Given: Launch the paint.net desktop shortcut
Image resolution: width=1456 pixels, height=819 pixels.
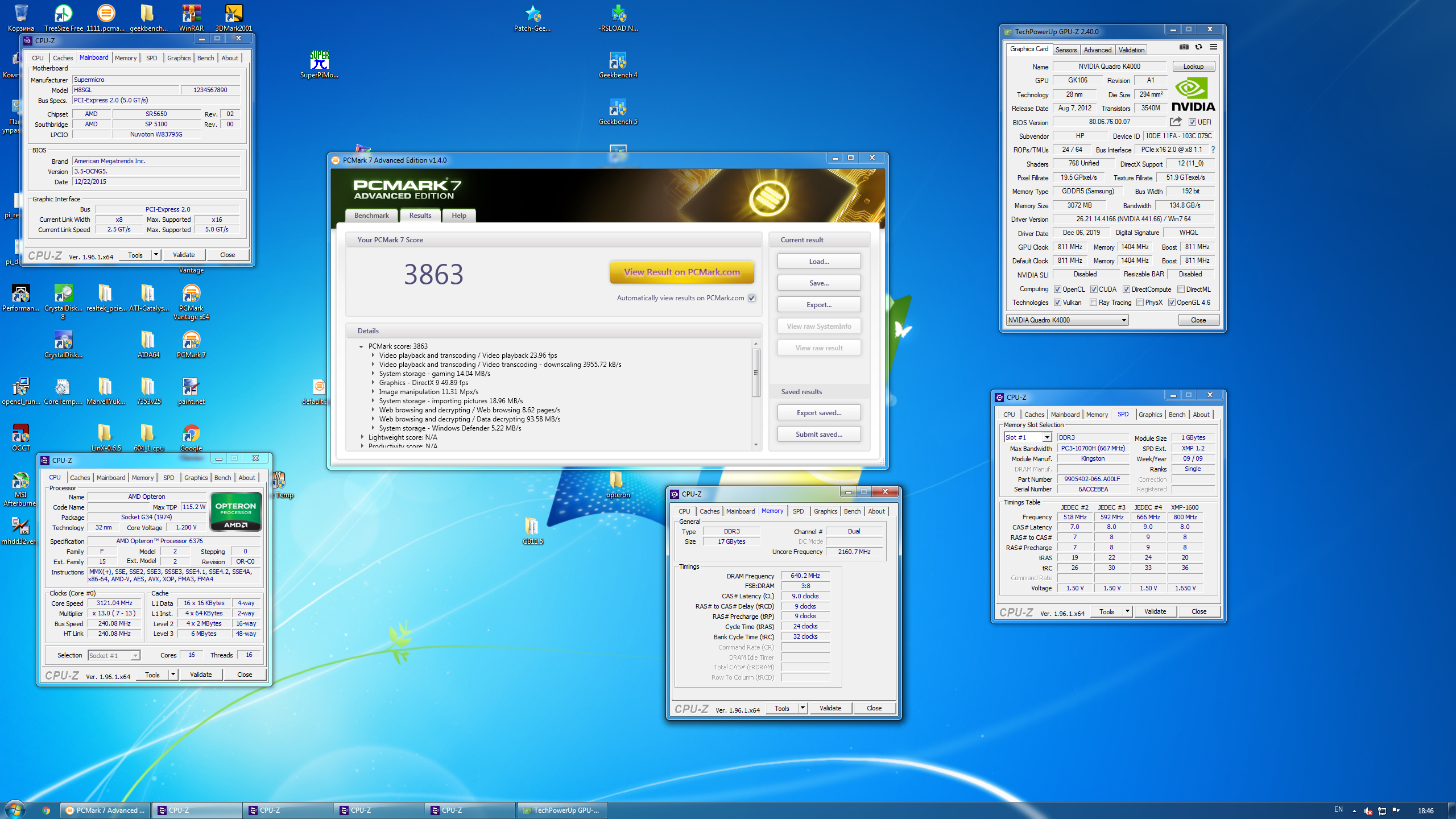Looking at the screenshot, I should 191,391.
